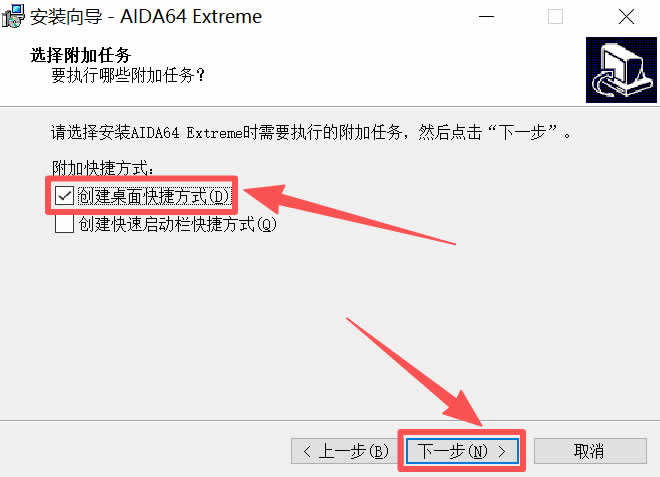Click the left chevron on 上一步 button
Image resolution: width=660 pixels, height=477 pixels.
tap(307, 452)
